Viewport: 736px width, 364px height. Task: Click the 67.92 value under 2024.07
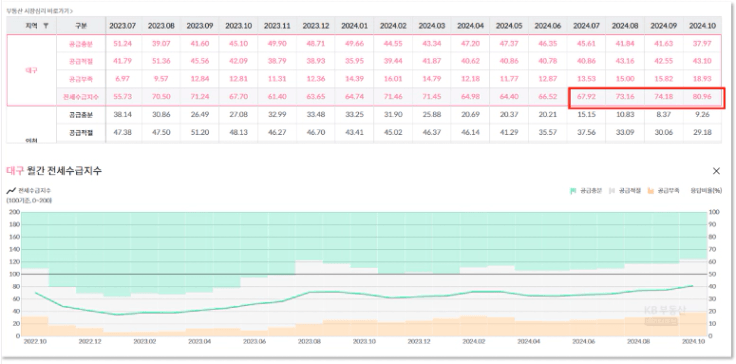point(586,97)
